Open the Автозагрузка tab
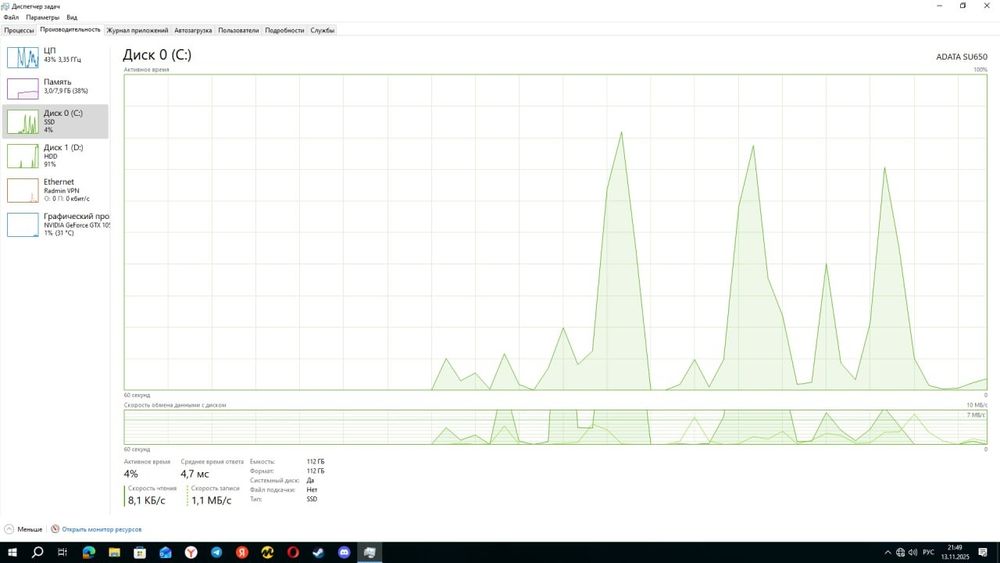Image resolution: width=1000 pixels, height=563 pixels. click(193, 30)
